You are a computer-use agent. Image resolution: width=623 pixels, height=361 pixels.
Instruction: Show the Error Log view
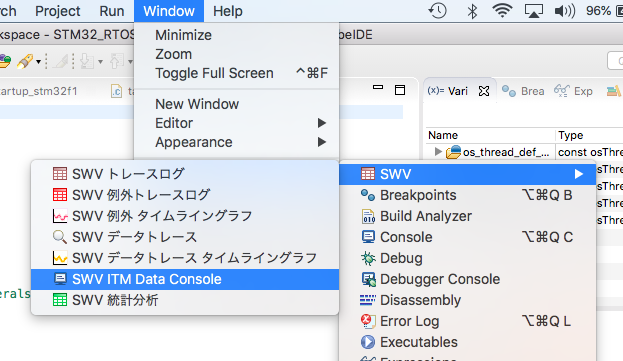point(467,321)
